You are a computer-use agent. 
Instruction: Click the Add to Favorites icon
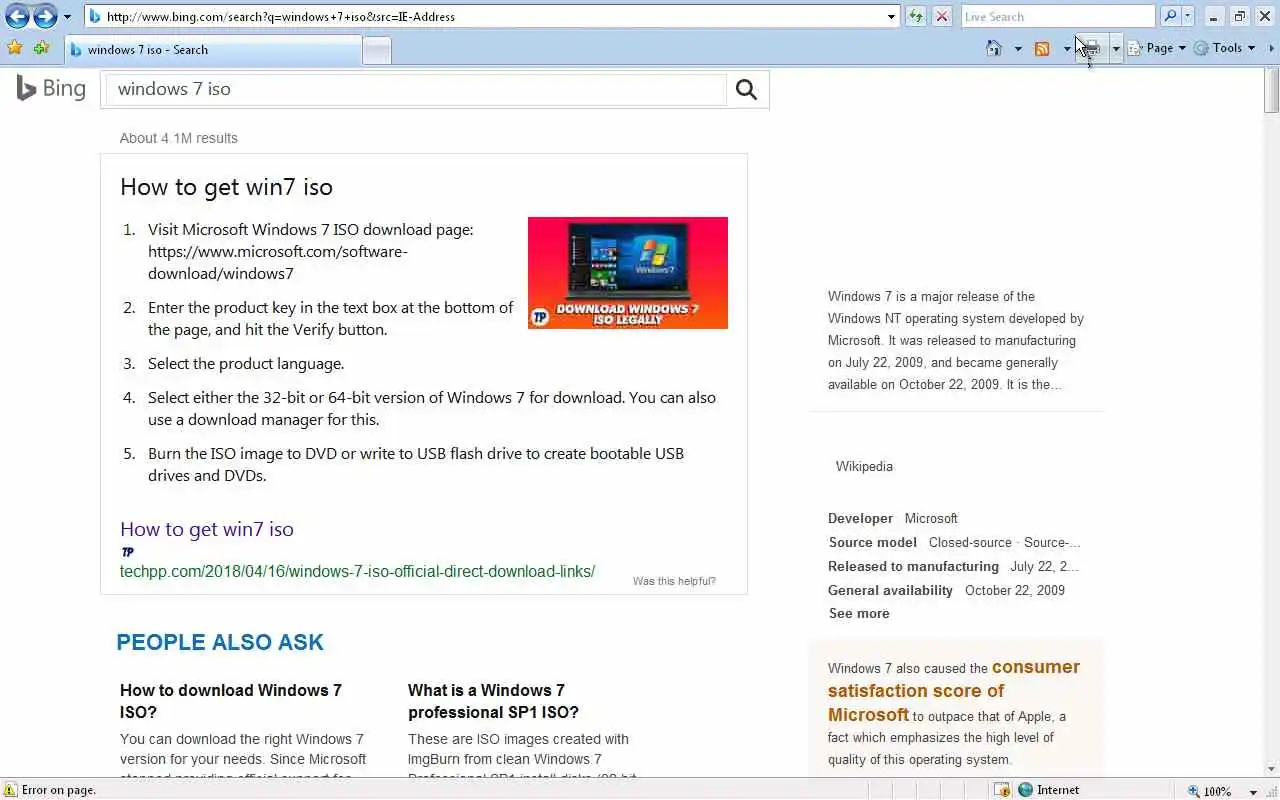pyautogui.click(x=41, y=48)
